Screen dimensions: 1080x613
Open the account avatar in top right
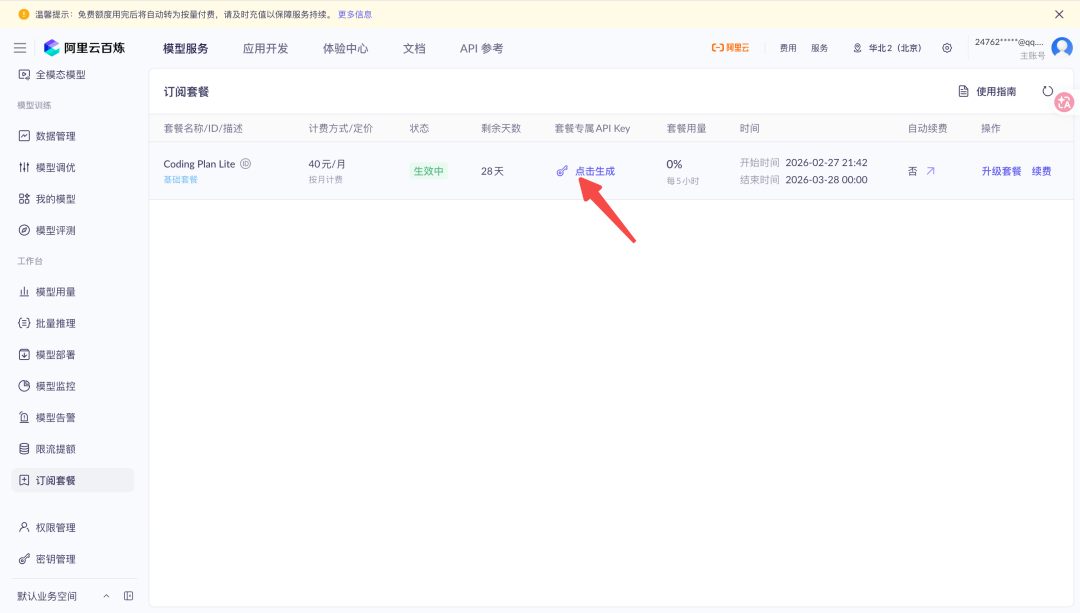(1060, 46)
